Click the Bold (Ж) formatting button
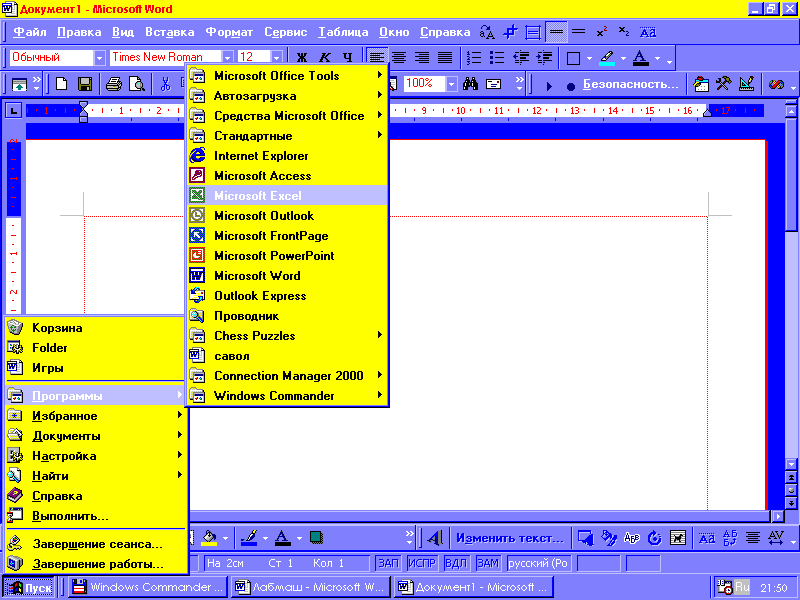 click(x=302, y=58)
